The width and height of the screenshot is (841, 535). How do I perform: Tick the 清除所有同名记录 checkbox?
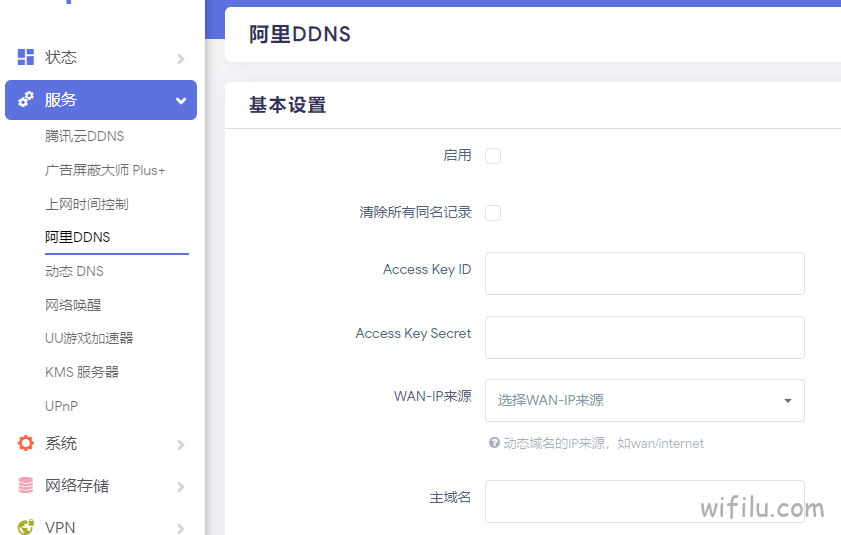coord(493,212)
